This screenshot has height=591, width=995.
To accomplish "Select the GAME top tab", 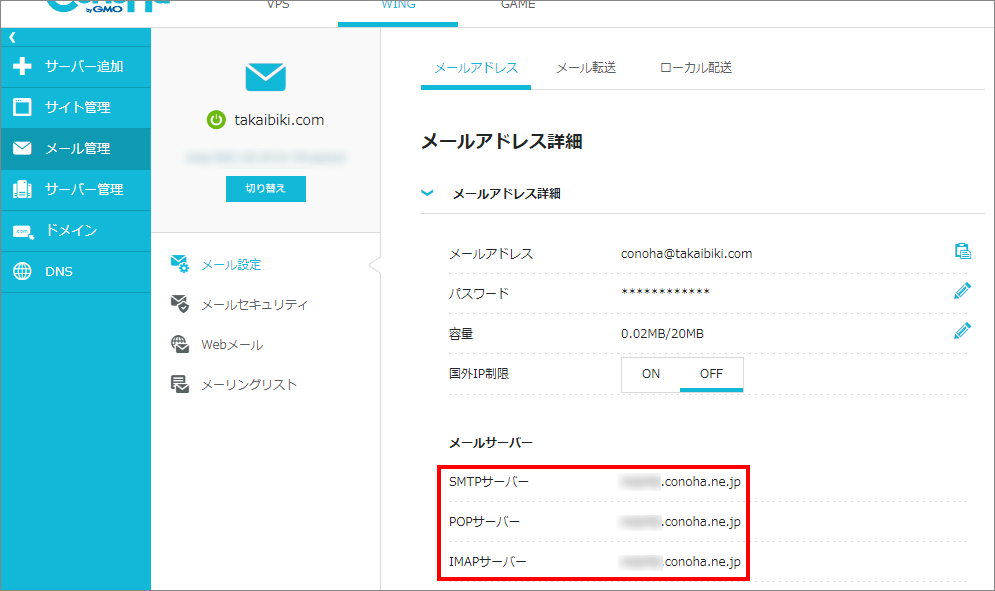I will (x=518, y=6).
